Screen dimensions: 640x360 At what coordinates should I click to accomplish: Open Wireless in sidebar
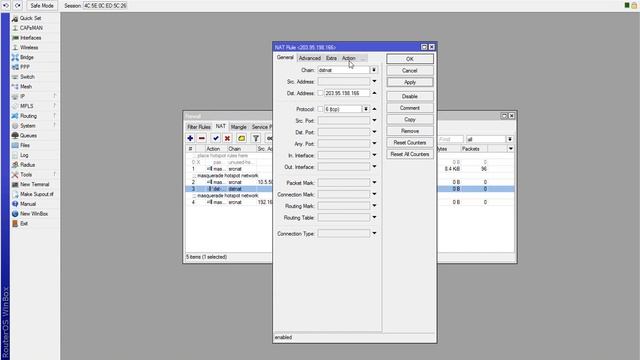point(29,48)
